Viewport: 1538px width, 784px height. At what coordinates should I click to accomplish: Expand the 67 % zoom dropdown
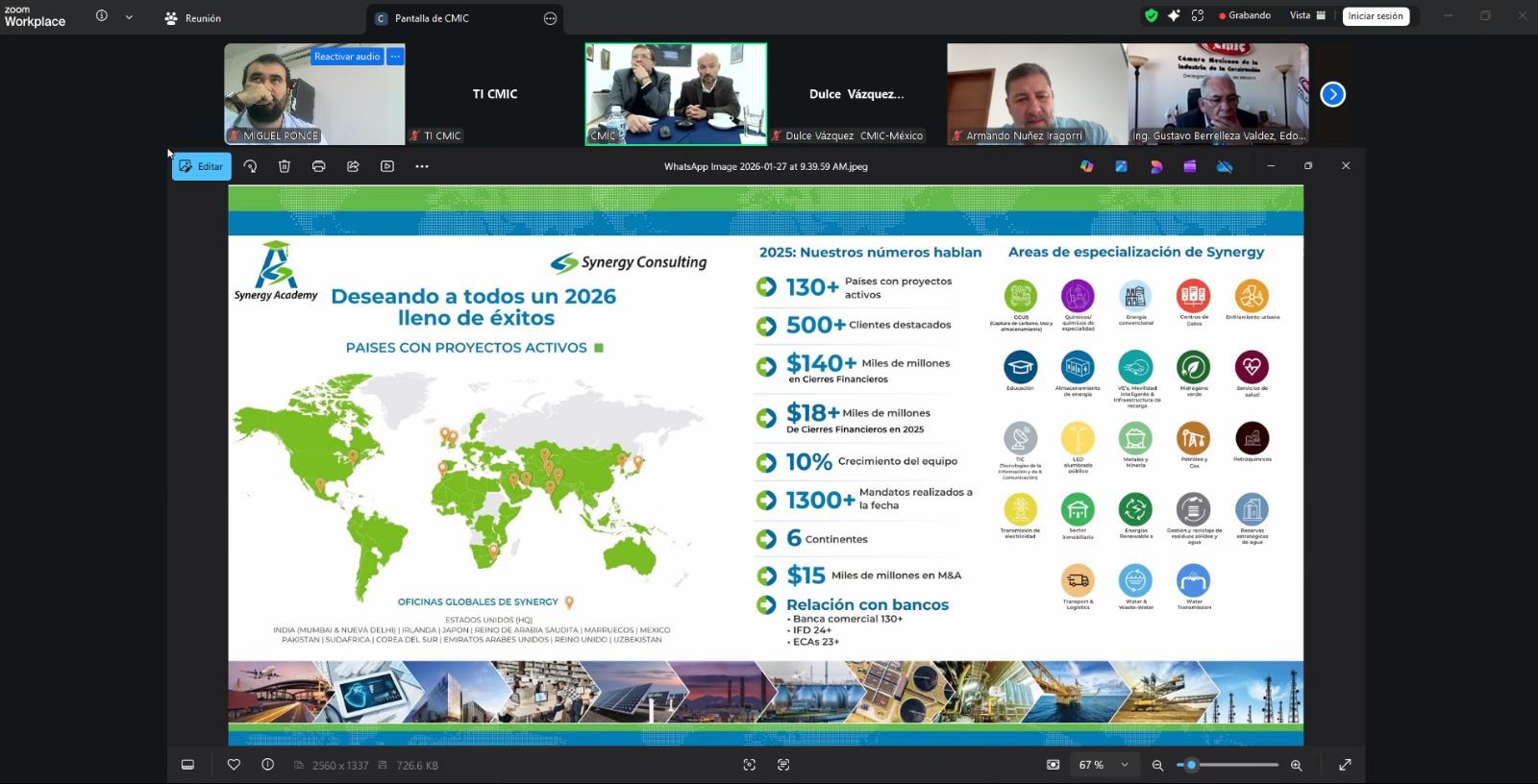[x=1124, y=765]
